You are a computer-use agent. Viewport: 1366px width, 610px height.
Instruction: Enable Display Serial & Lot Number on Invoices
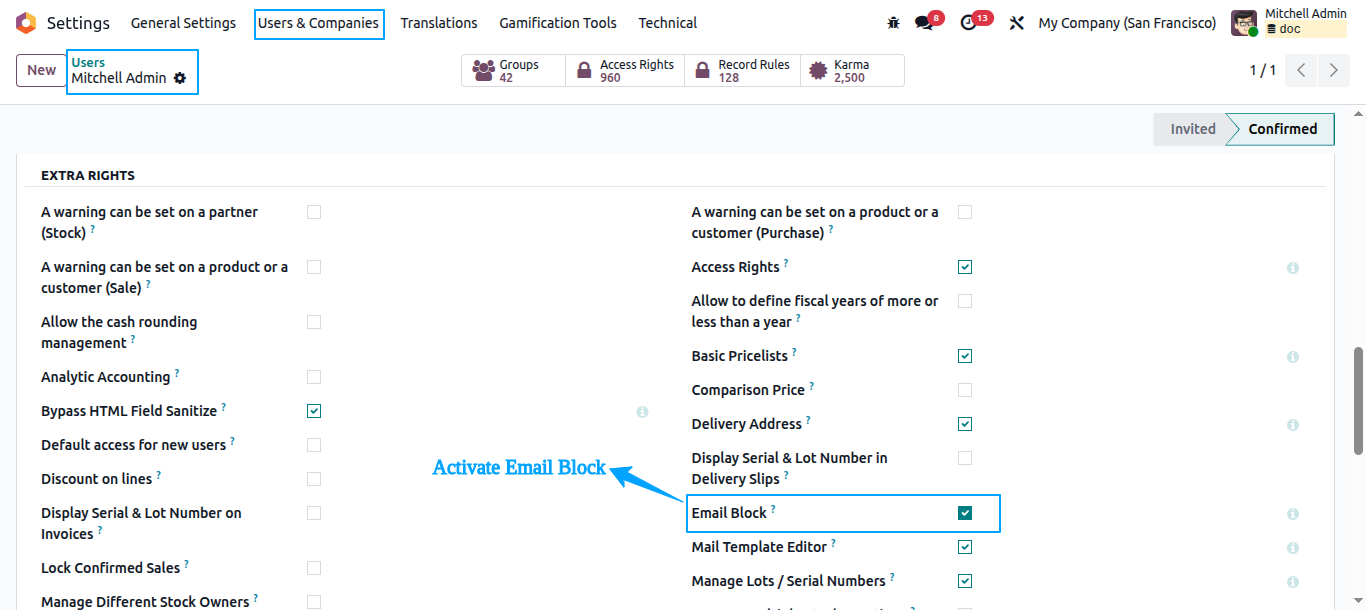[314, 513]
